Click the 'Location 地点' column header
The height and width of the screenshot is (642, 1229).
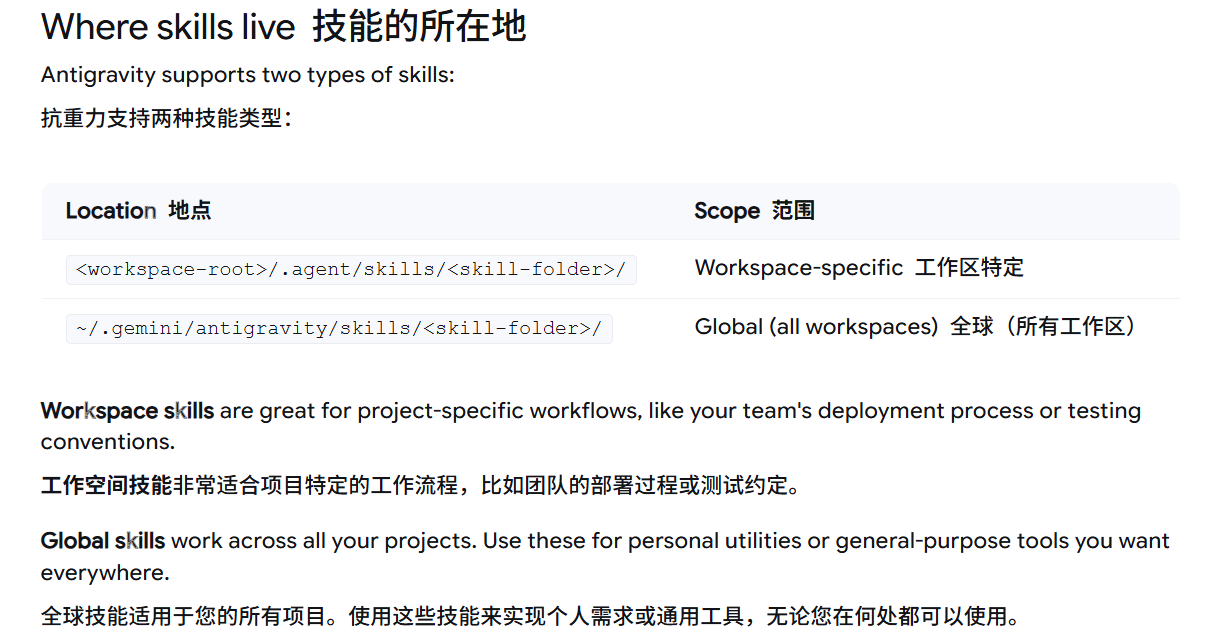pos(138,211)
